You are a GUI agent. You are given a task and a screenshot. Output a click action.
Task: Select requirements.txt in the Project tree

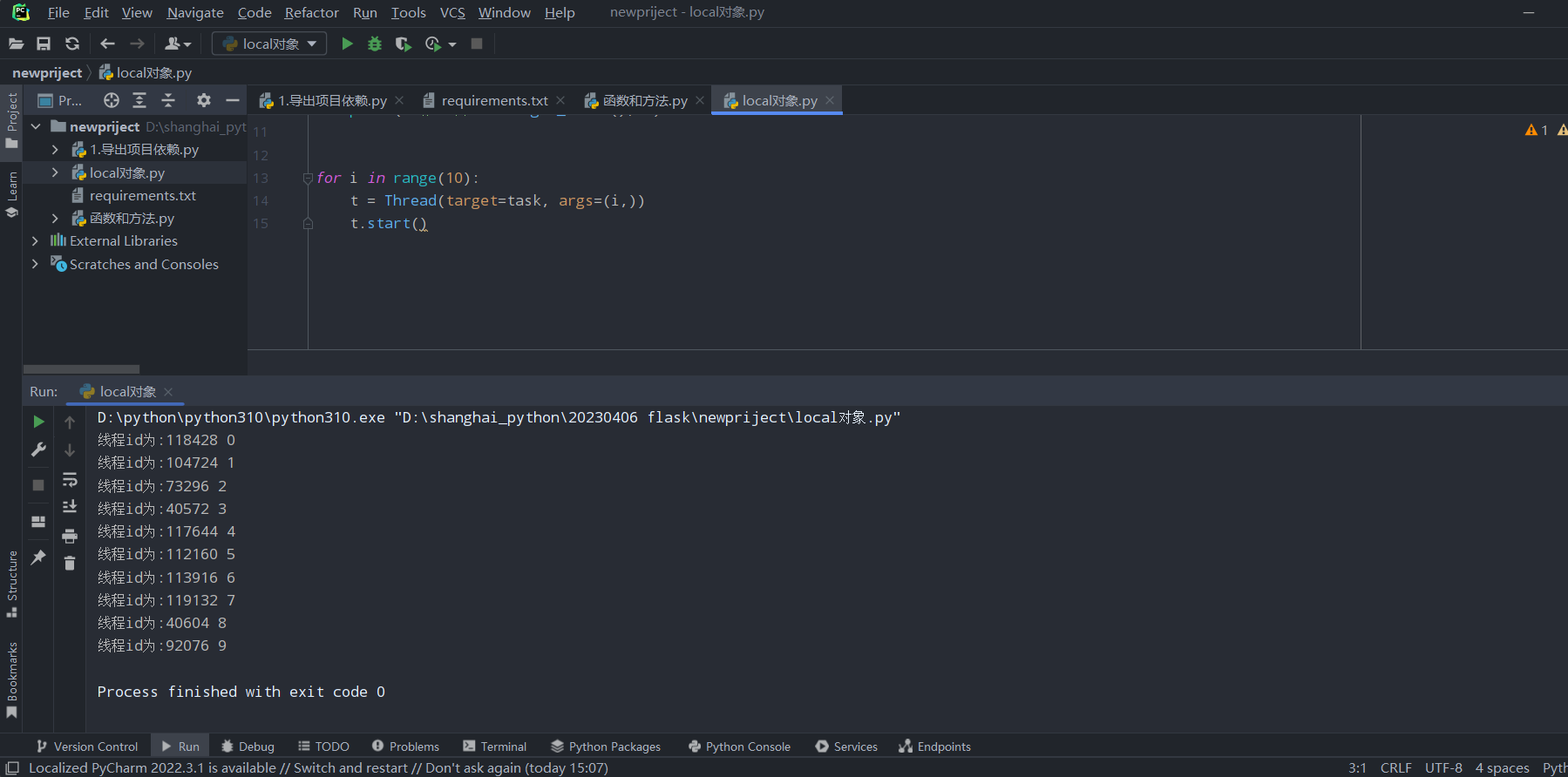tap(142, 195)
